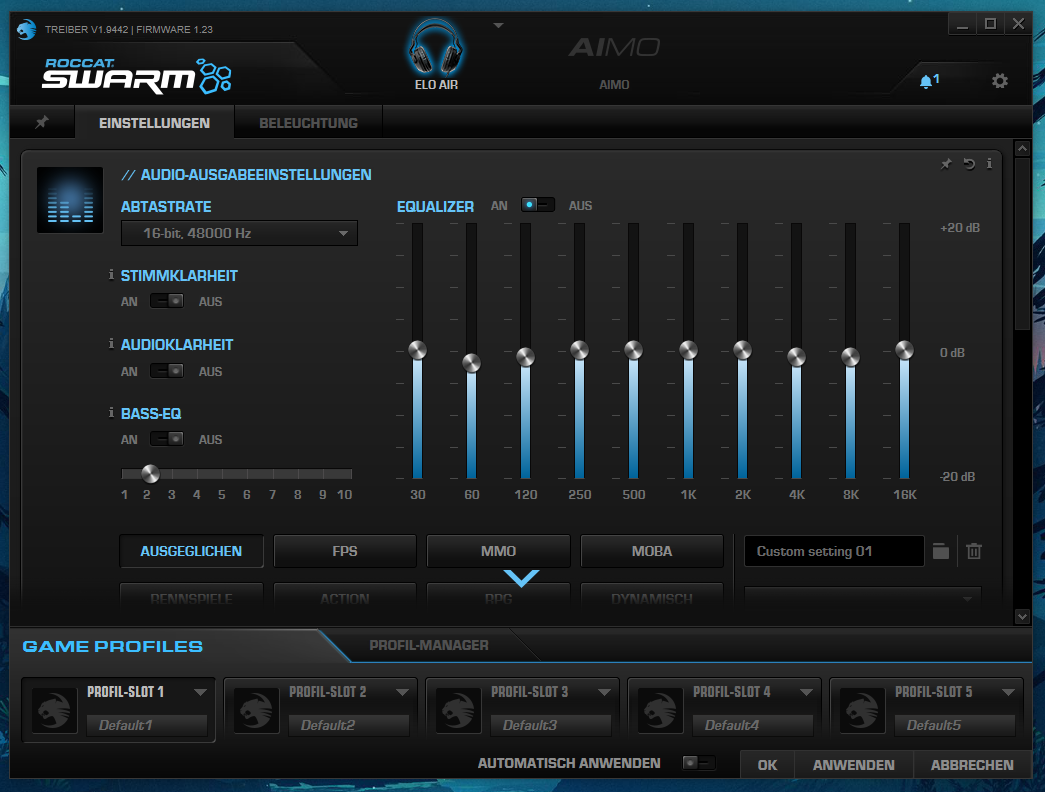Click the Profil-Slot 2 ROCCAT icon

point(256,711)
